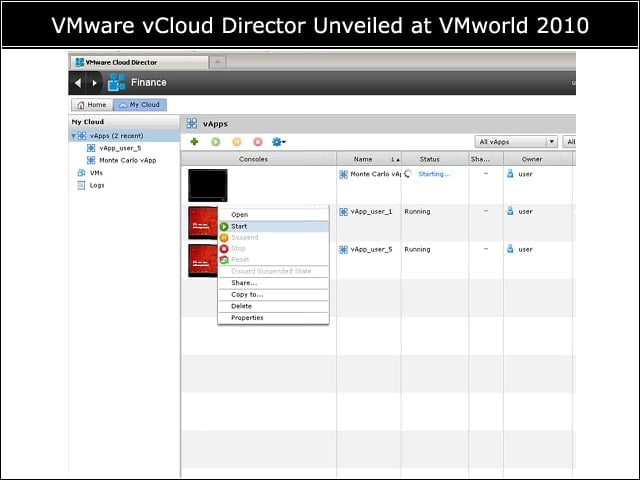
Task: Sort by the Name column header
Action: [x=369, y=159]
